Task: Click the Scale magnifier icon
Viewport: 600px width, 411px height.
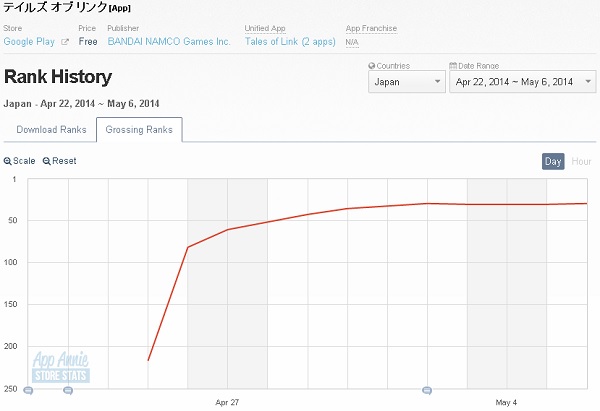Action: [8, 161]
